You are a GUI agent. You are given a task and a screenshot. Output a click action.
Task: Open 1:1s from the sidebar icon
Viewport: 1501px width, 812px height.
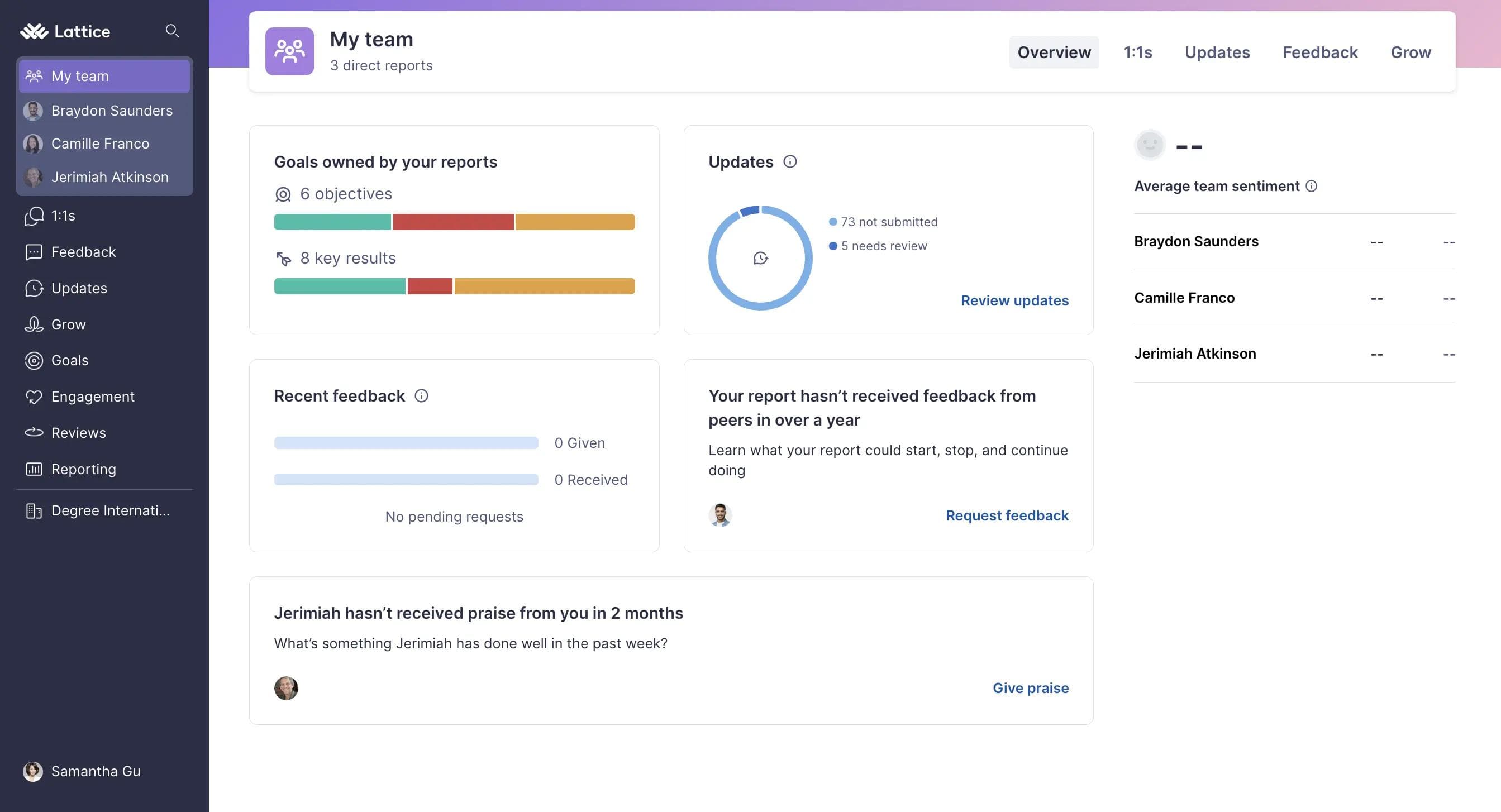coord(34,216)
